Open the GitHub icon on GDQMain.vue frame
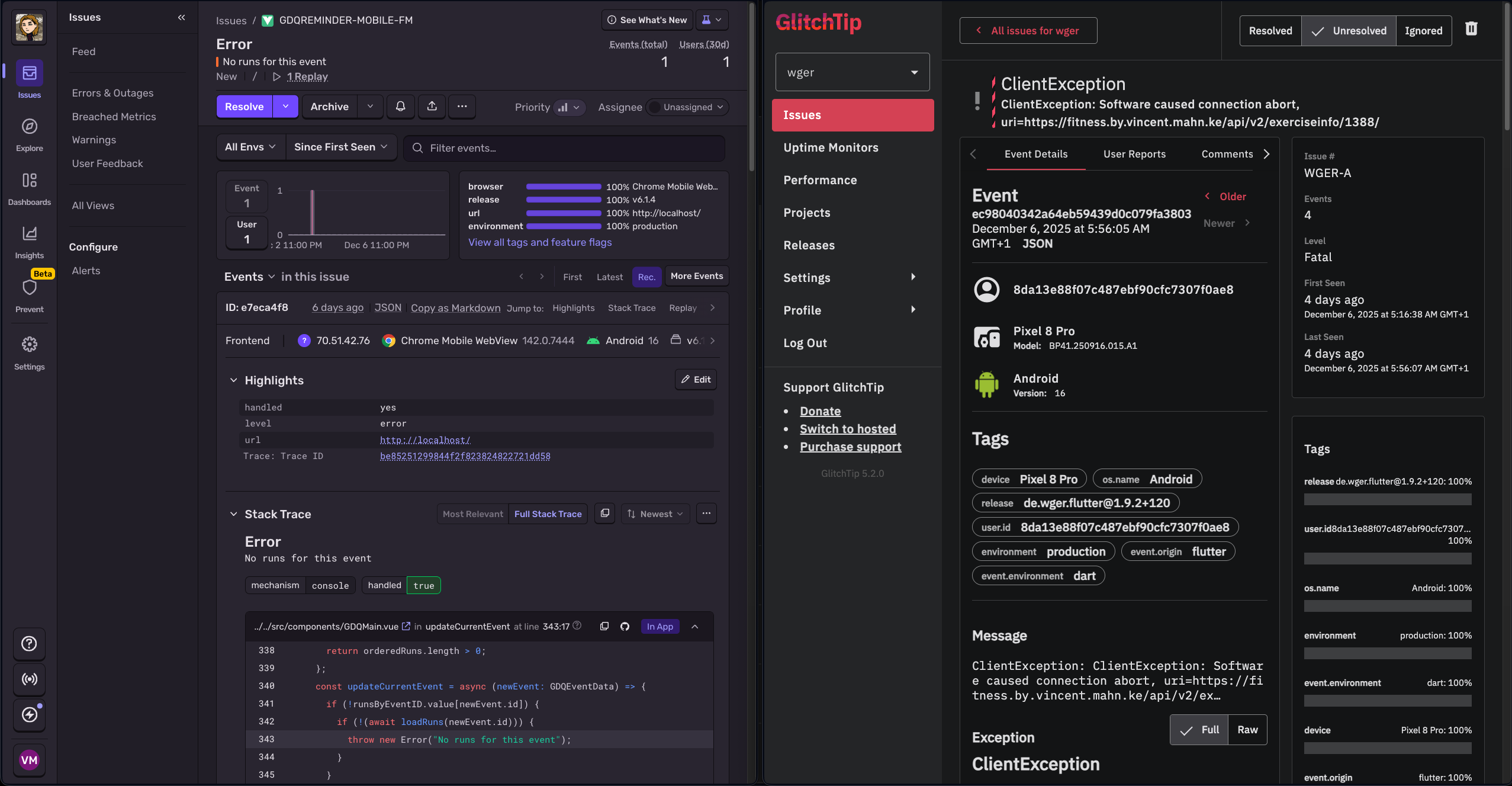 625,627
